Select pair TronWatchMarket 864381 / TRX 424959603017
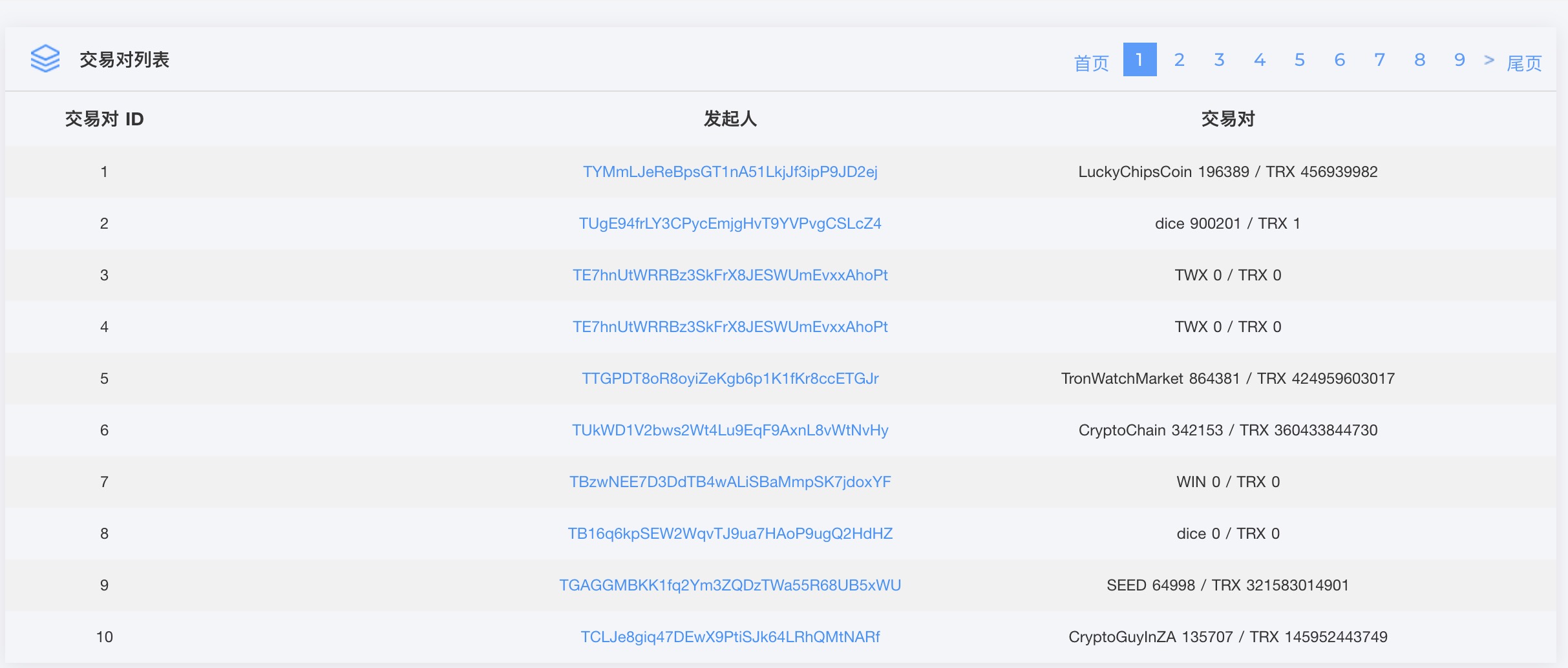This screenshot has width=1568, height=668. point(1228,379)
